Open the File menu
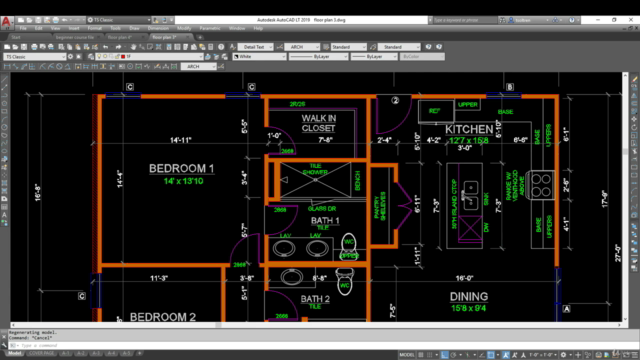 point(23,29)
